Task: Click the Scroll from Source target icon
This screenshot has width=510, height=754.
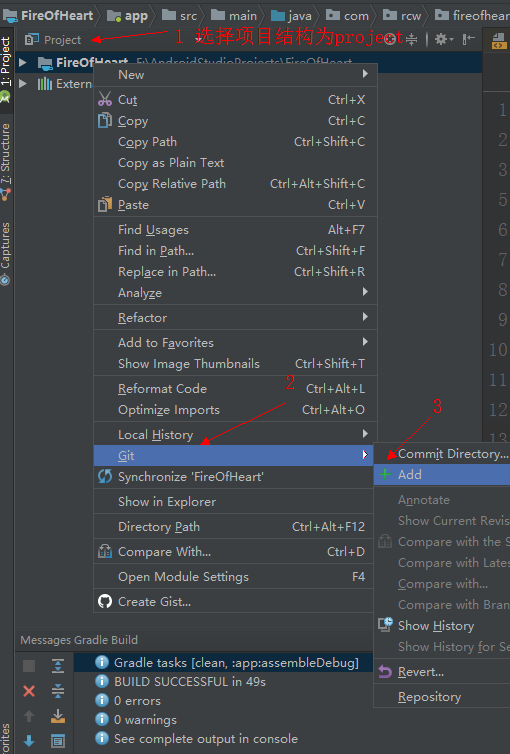Action: pos(390,39)
